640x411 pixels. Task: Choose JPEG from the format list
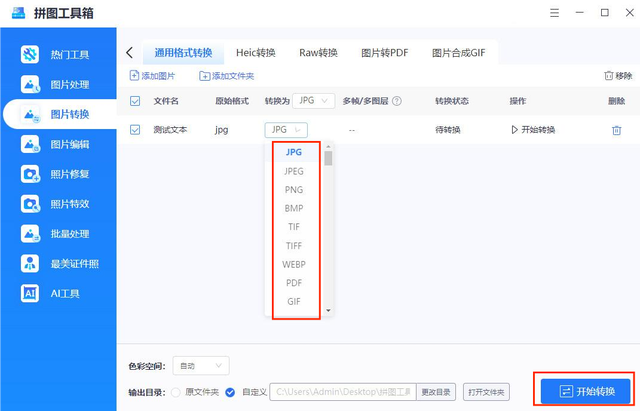click(x=294, y=171)
